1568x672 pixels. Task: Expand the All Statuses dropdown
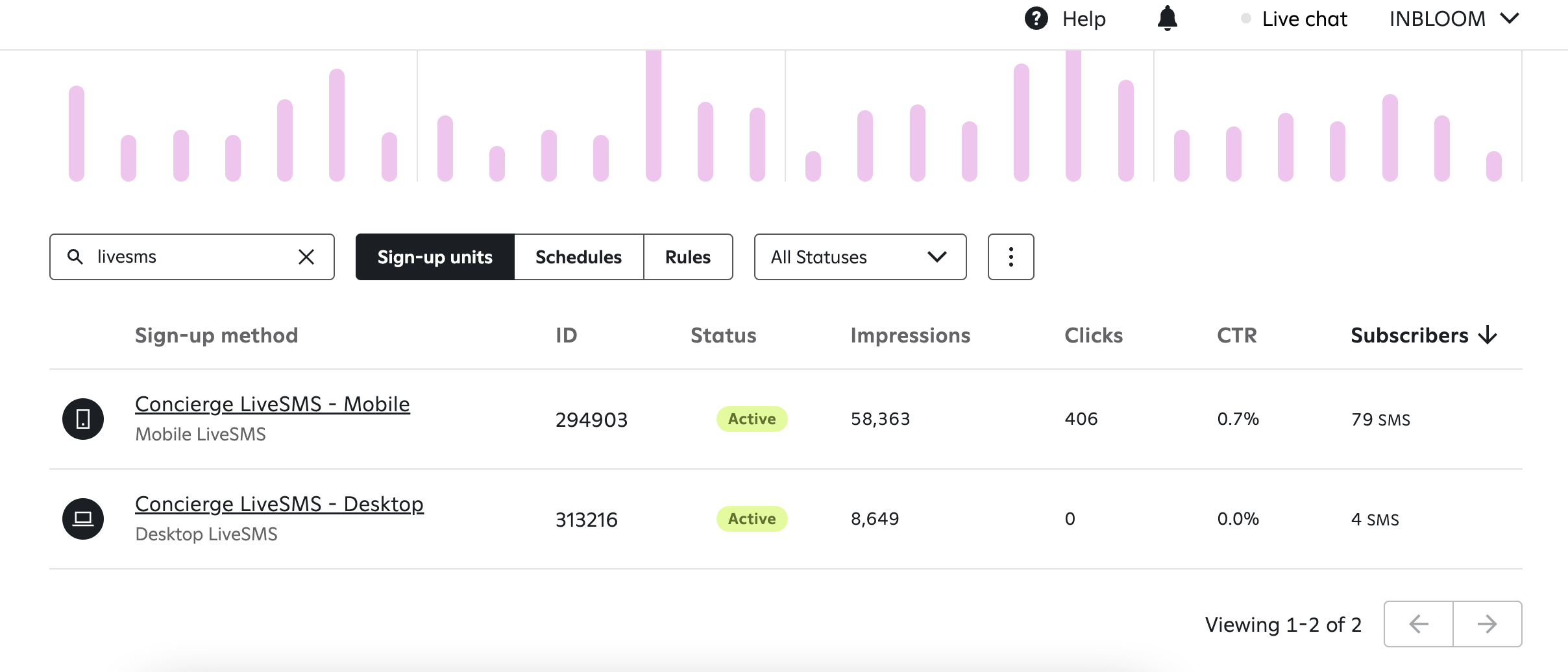coord(860,257)
